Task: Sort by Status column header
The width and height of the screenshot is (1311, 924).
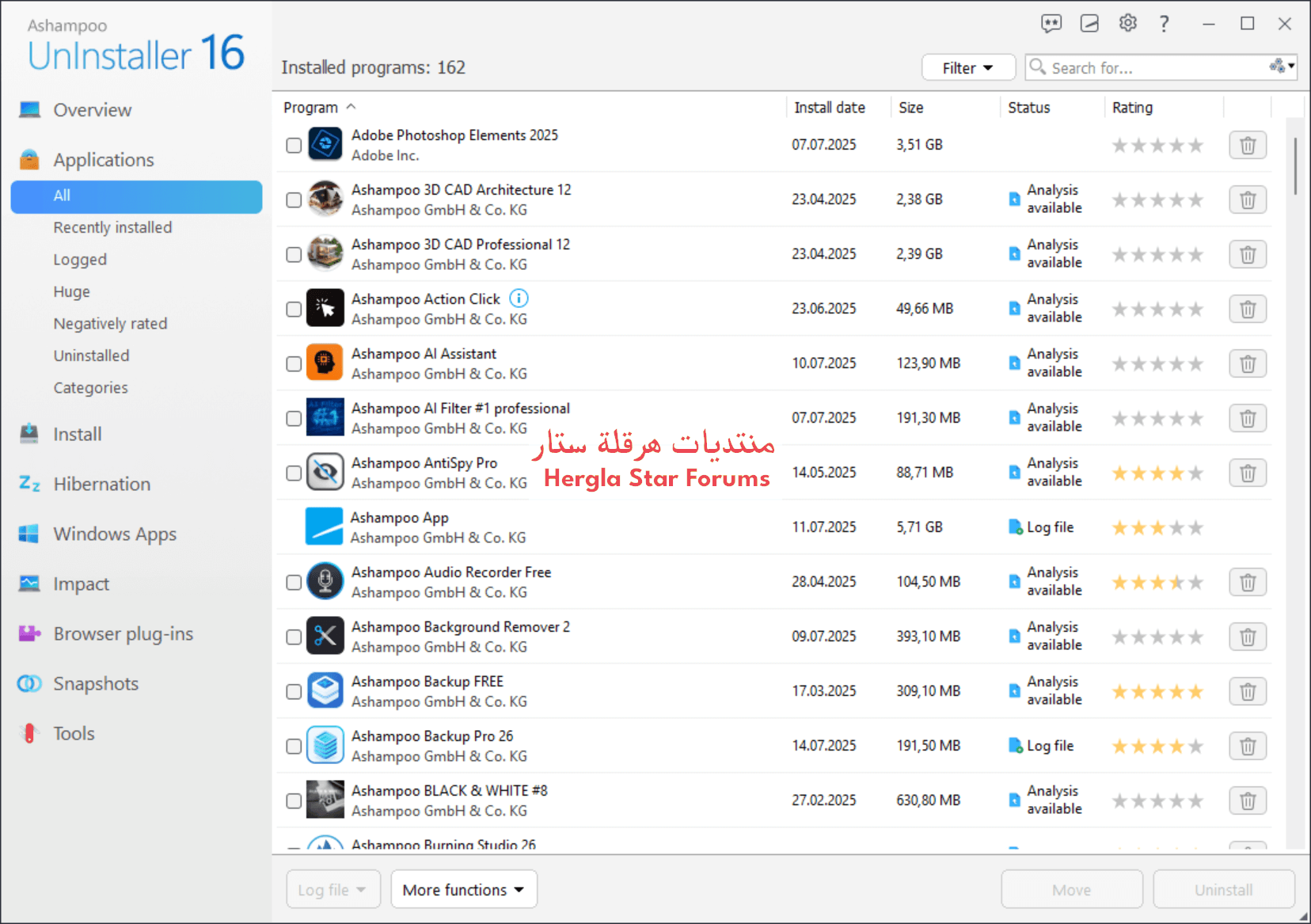Action: tap(1028, 107)
